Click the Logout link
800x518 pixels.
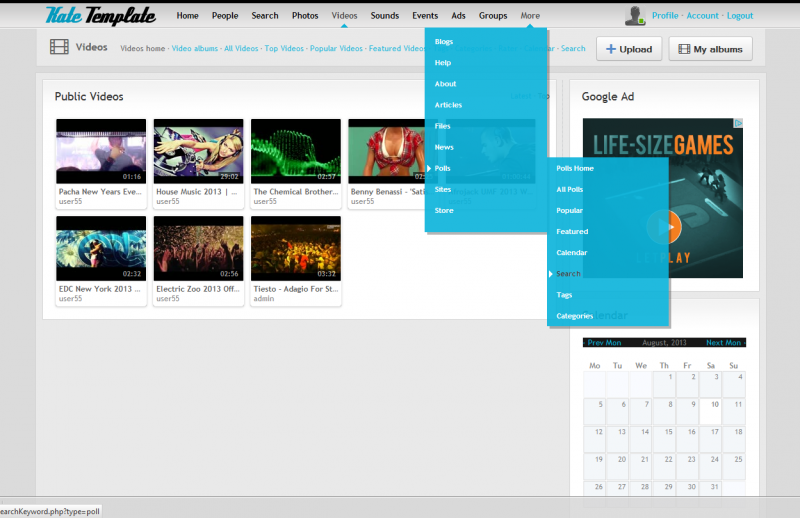tap(740, 16)
